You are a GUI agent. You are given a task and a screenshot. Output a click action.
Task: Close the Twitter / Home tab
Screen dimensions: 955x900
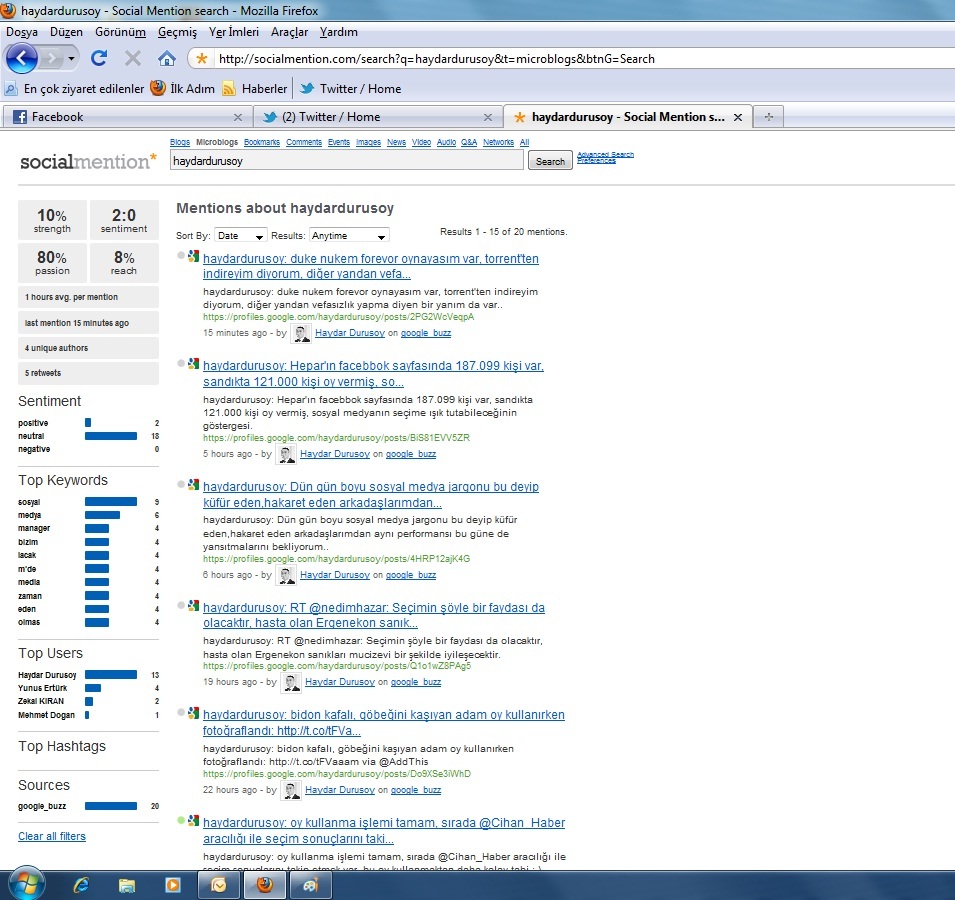point(488,118)
